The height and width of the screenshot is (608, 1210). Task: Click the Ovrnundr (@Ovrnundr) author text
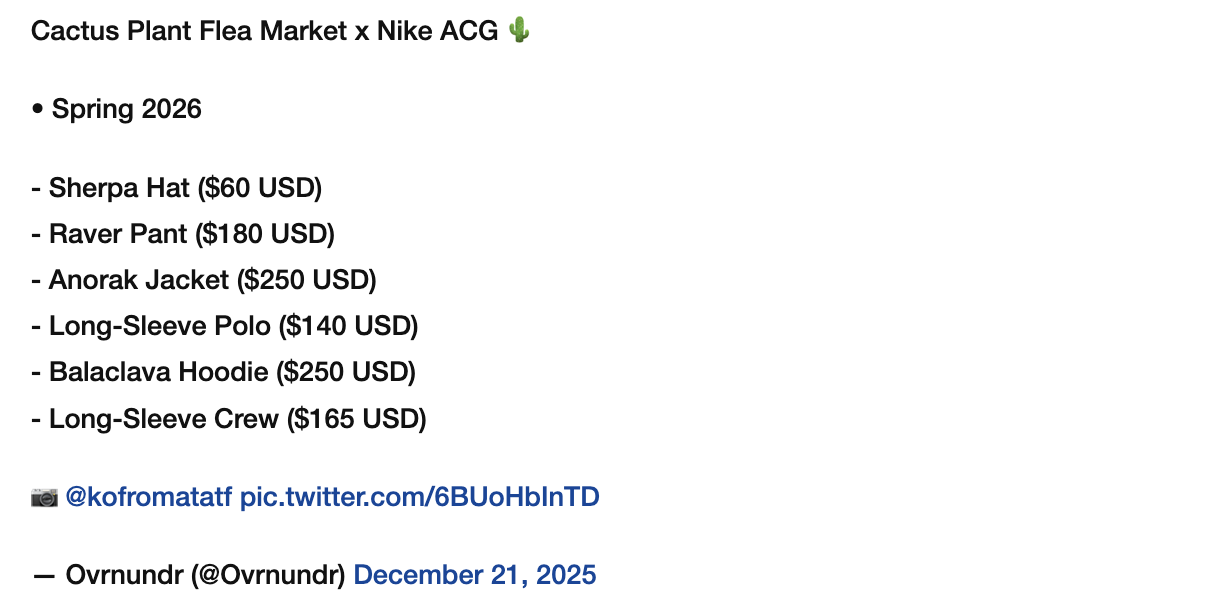point(205,575)
